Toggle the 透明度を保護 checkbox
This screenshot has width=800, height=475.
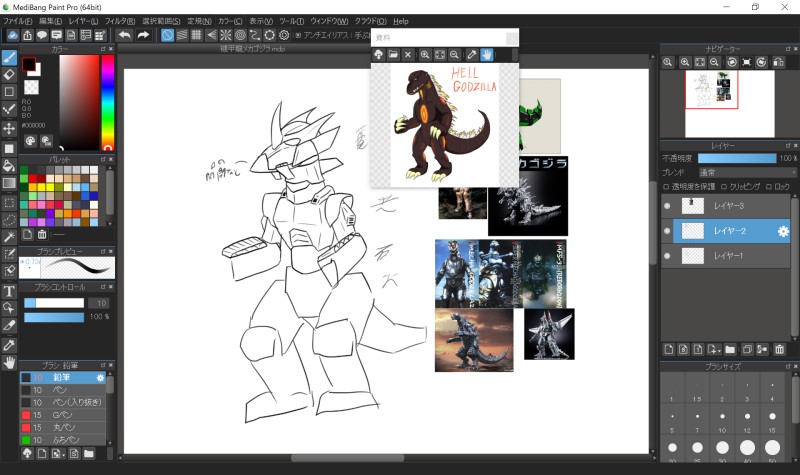[667, 186]
